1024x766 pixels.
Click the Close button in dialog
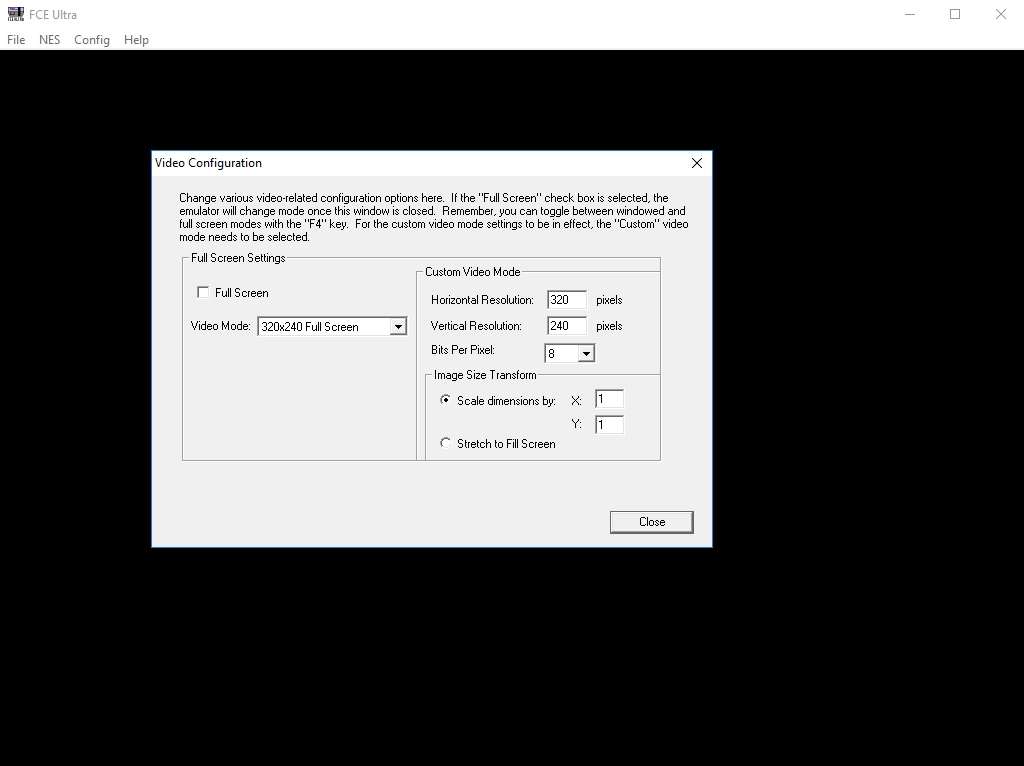(652, 522)
